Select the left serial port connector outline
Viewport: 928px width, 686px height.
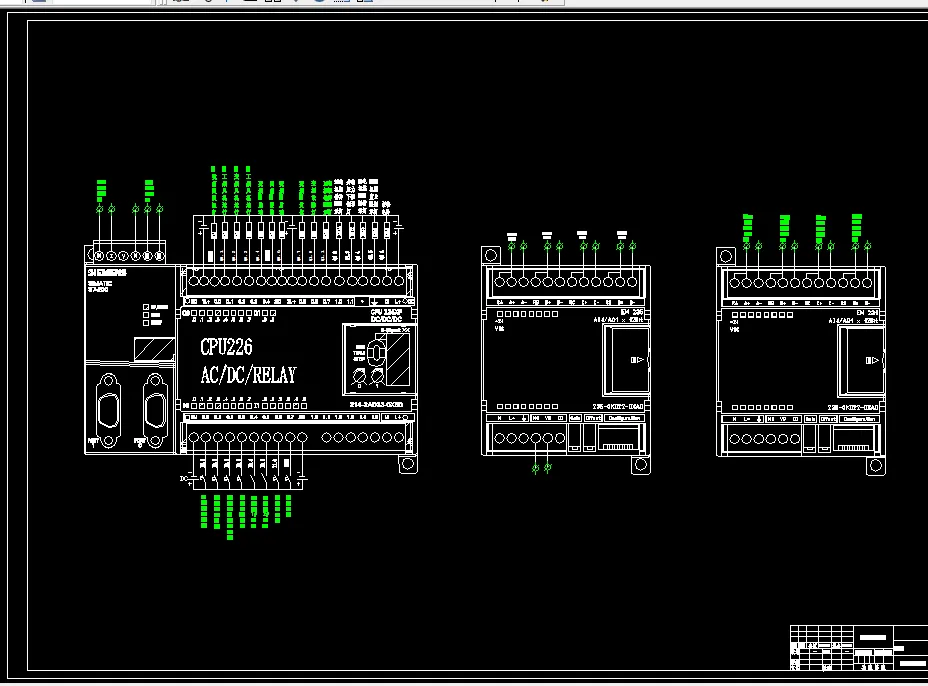(x=108, y=410)
